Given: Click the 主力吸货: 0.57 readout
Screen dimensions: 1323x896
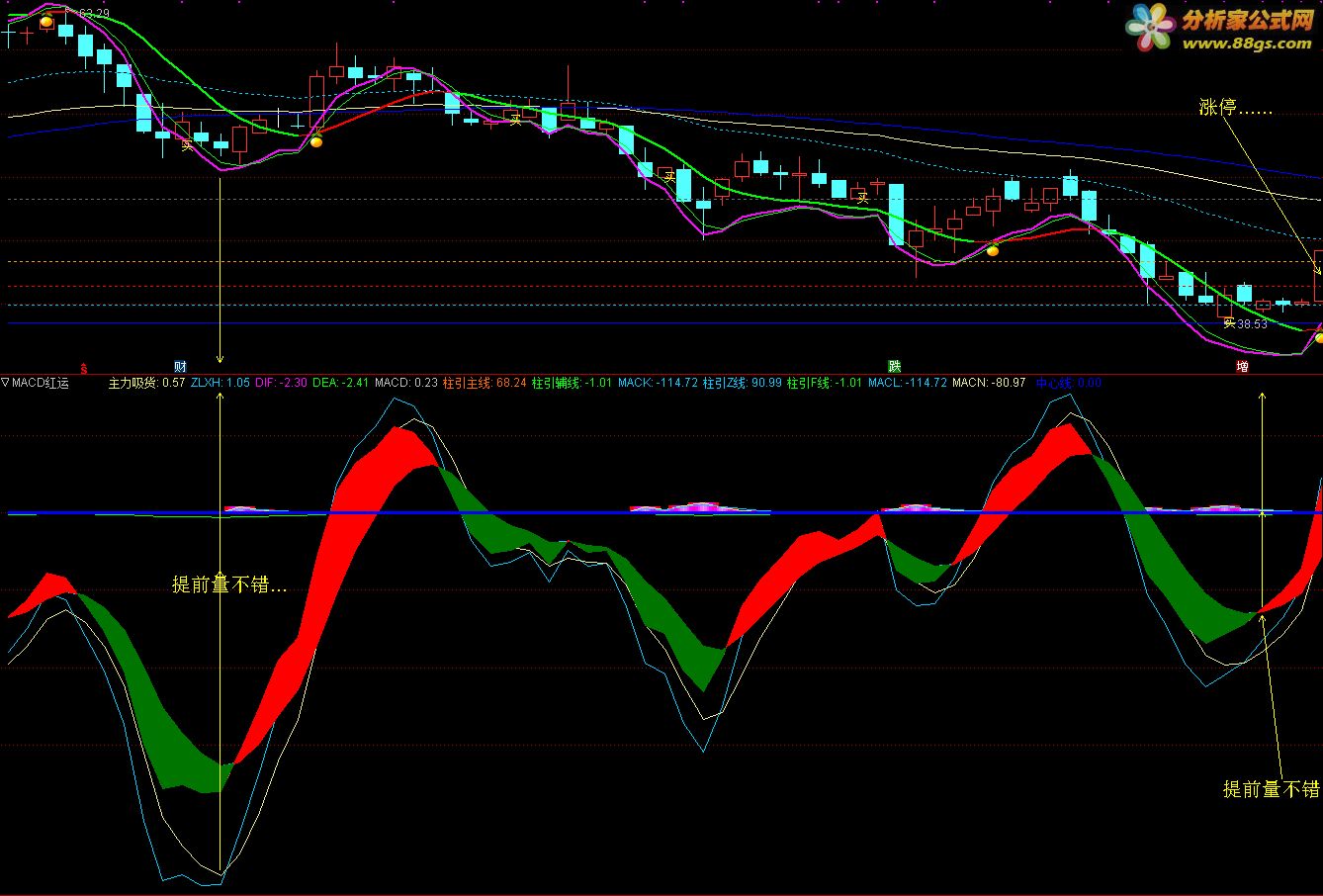Looking at the screenshot, I should coord(146,383).
